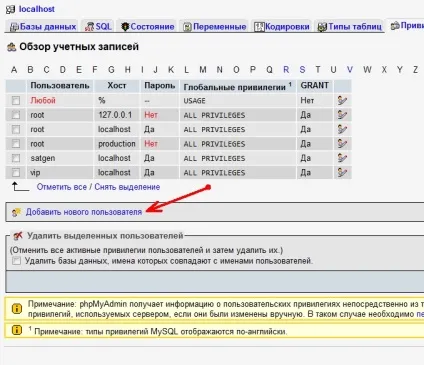This screenshot has width=424, height=365.
Task: Open the Кодировки tab
Action: click(282, 27)
